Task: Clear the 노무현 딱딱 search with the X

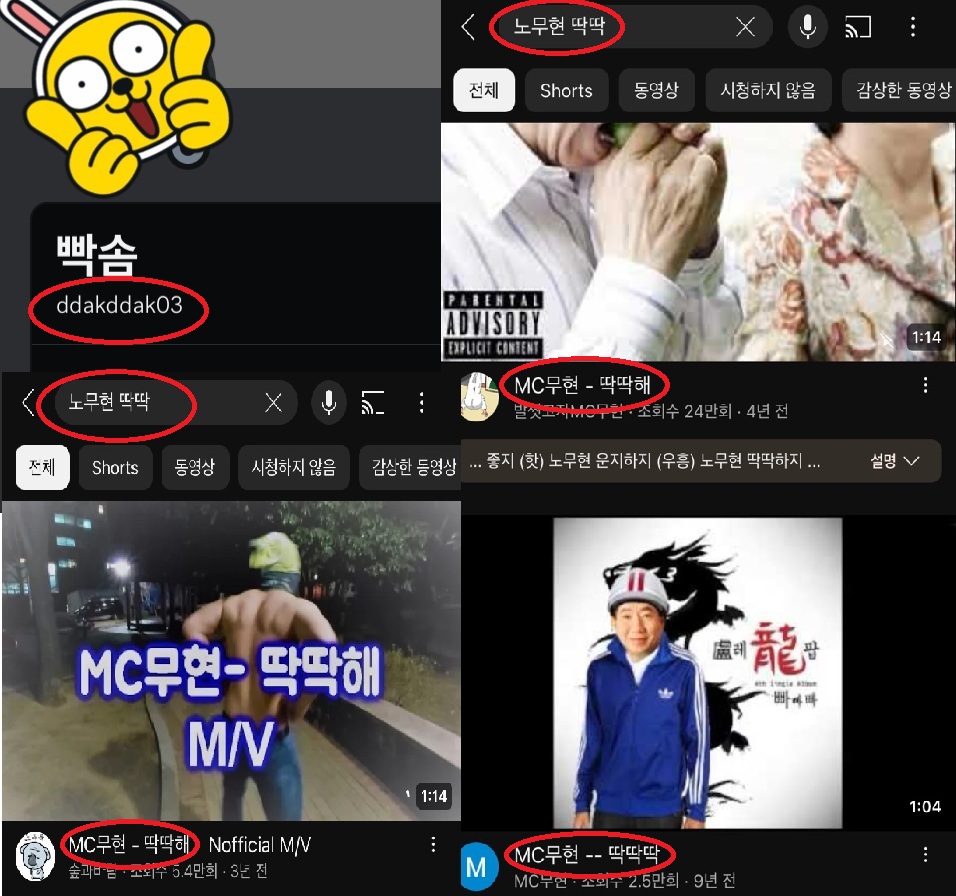Action: click(745, 28)
